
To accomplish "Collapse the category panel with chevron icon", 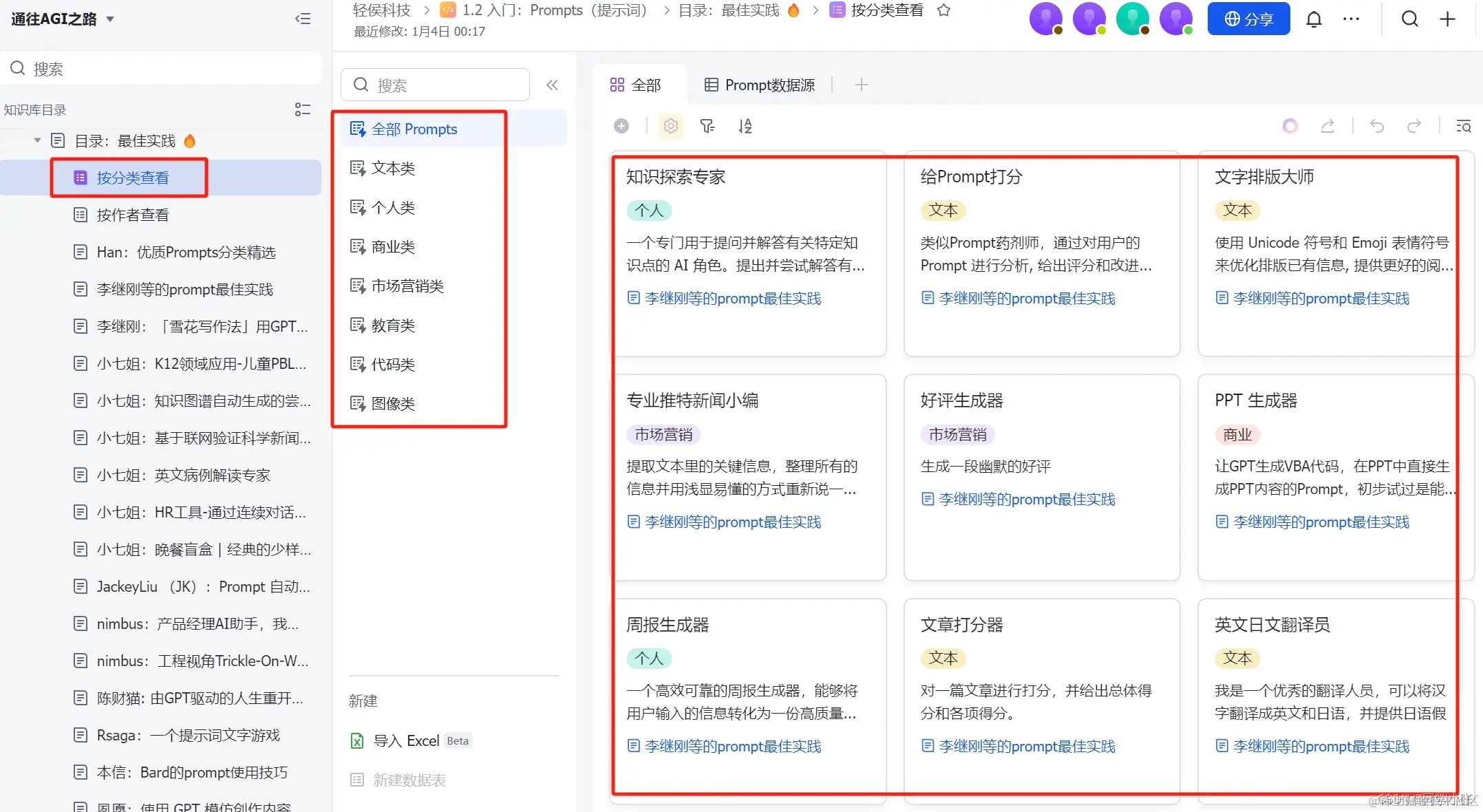I will click(x=552, y=85).
